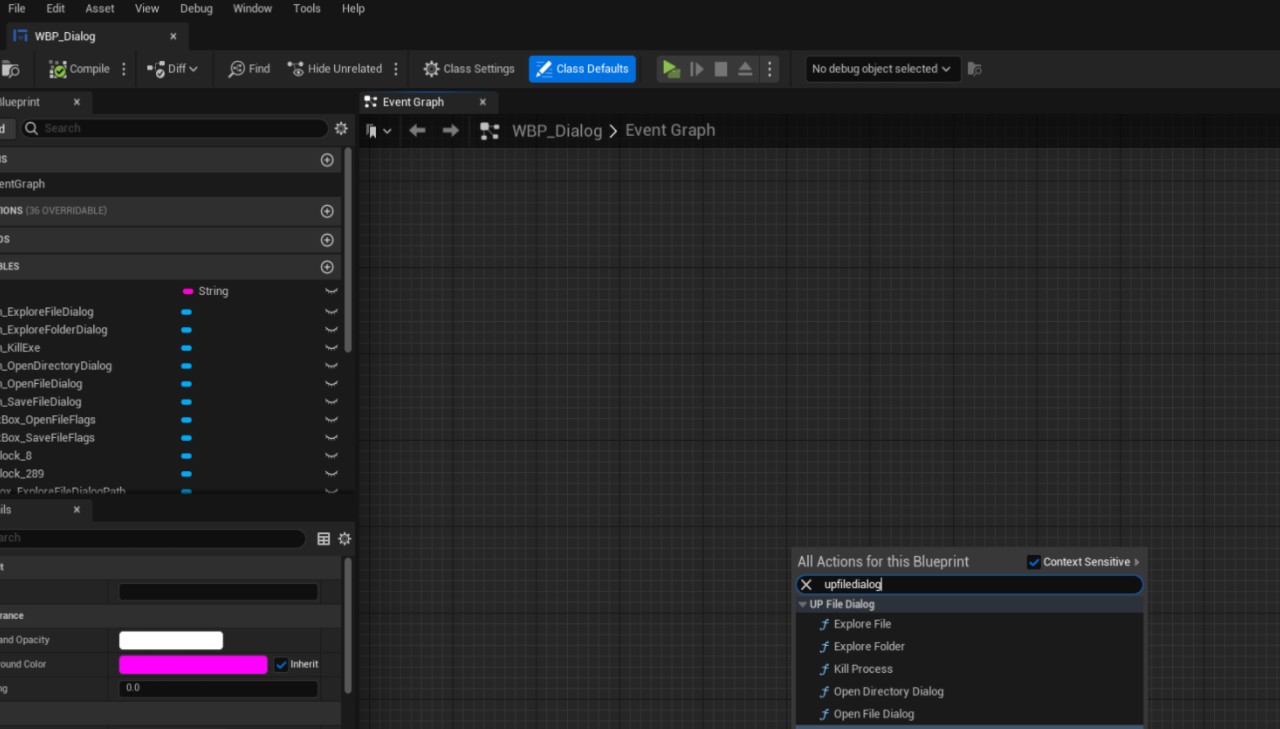The image size is (1280, 729).
Task: Click the Find toolbar button
Action: point(249,69)
